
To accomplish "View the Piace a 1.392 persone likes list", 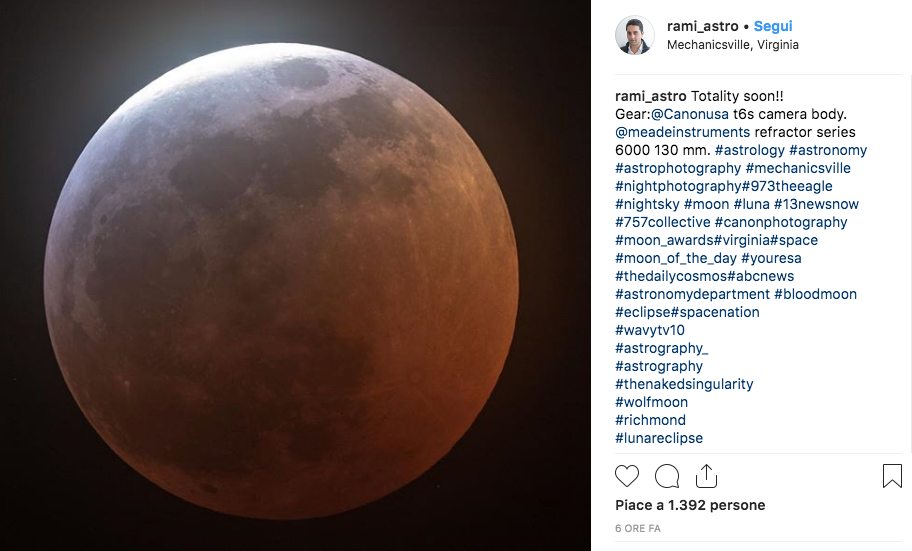I will [x=690, y=505].
